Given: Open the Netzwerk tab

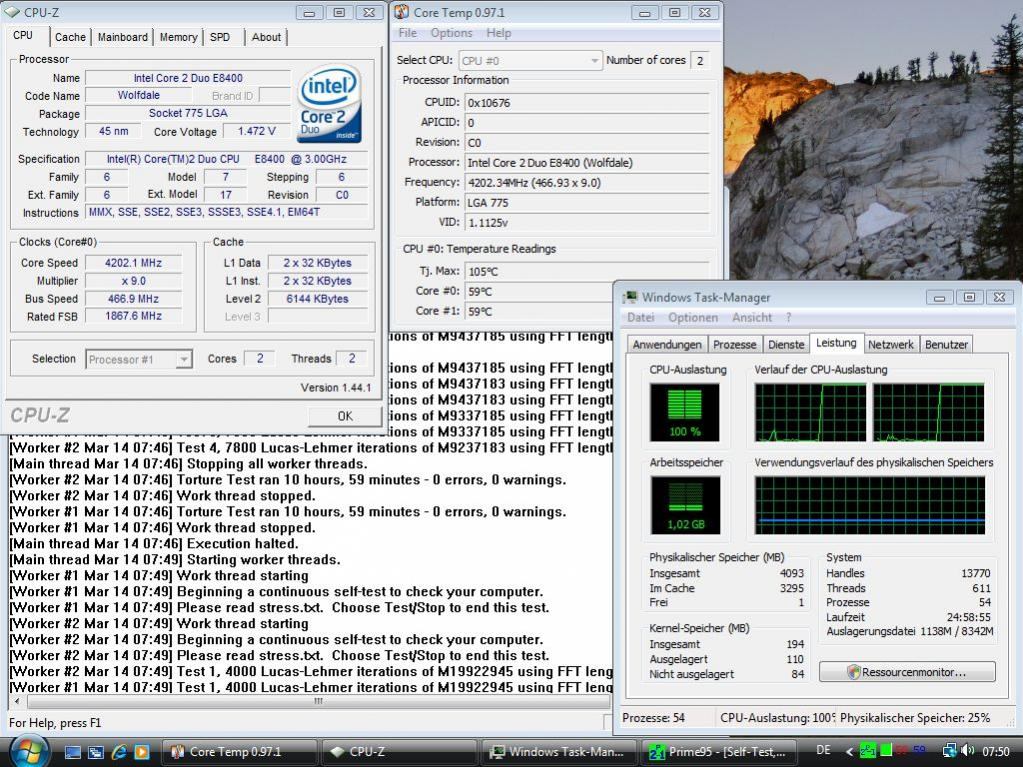Looking at the screenshot, I should click(x=891, y=344).
